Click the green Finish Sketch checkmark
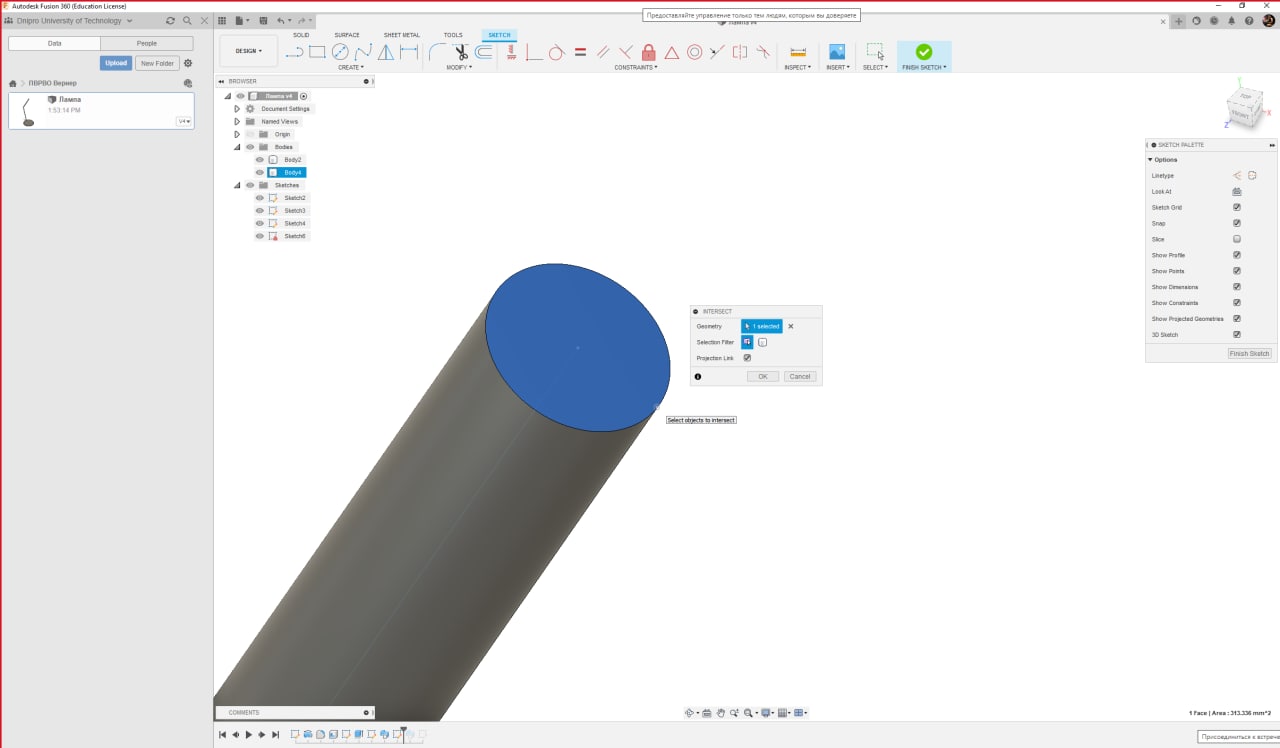Screen dimensions: 1280x748 click(924, 52)
